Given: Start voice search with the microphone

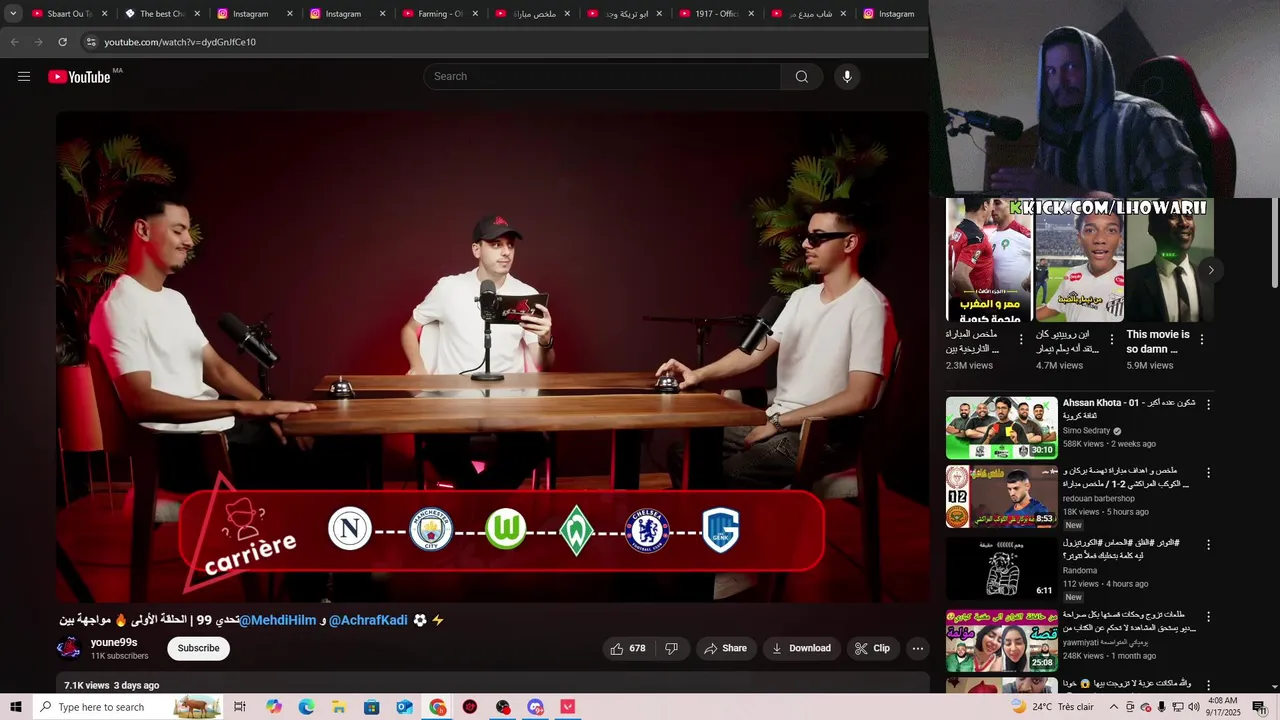Looking at the screenshot, I should point(847,77).
